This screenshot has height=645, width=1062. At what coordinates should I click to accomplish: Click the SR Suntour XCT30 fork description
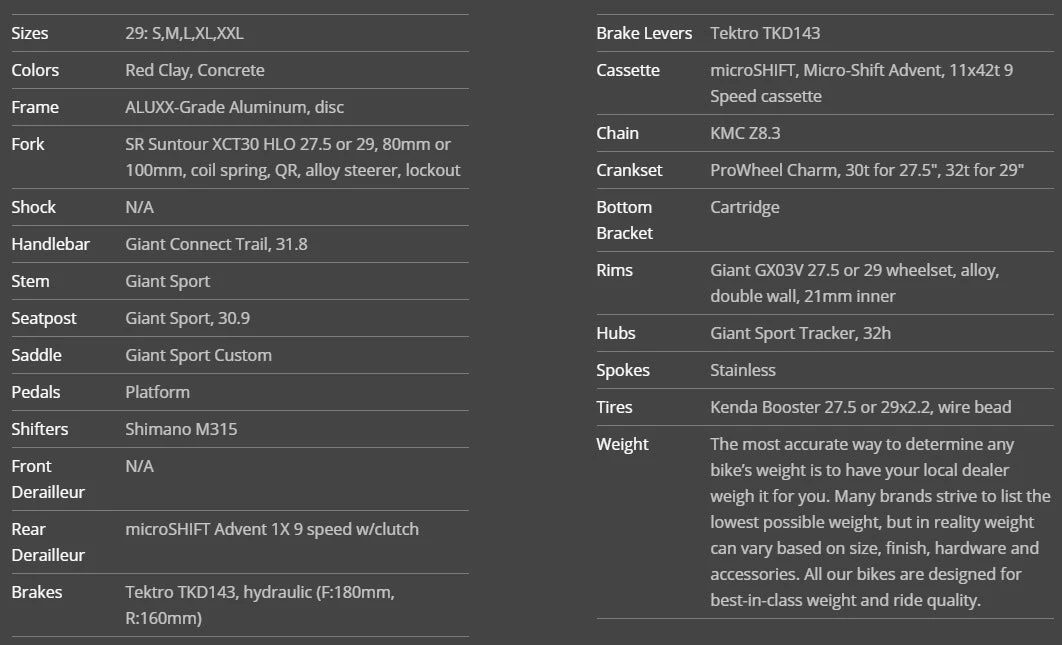point(292,157)
